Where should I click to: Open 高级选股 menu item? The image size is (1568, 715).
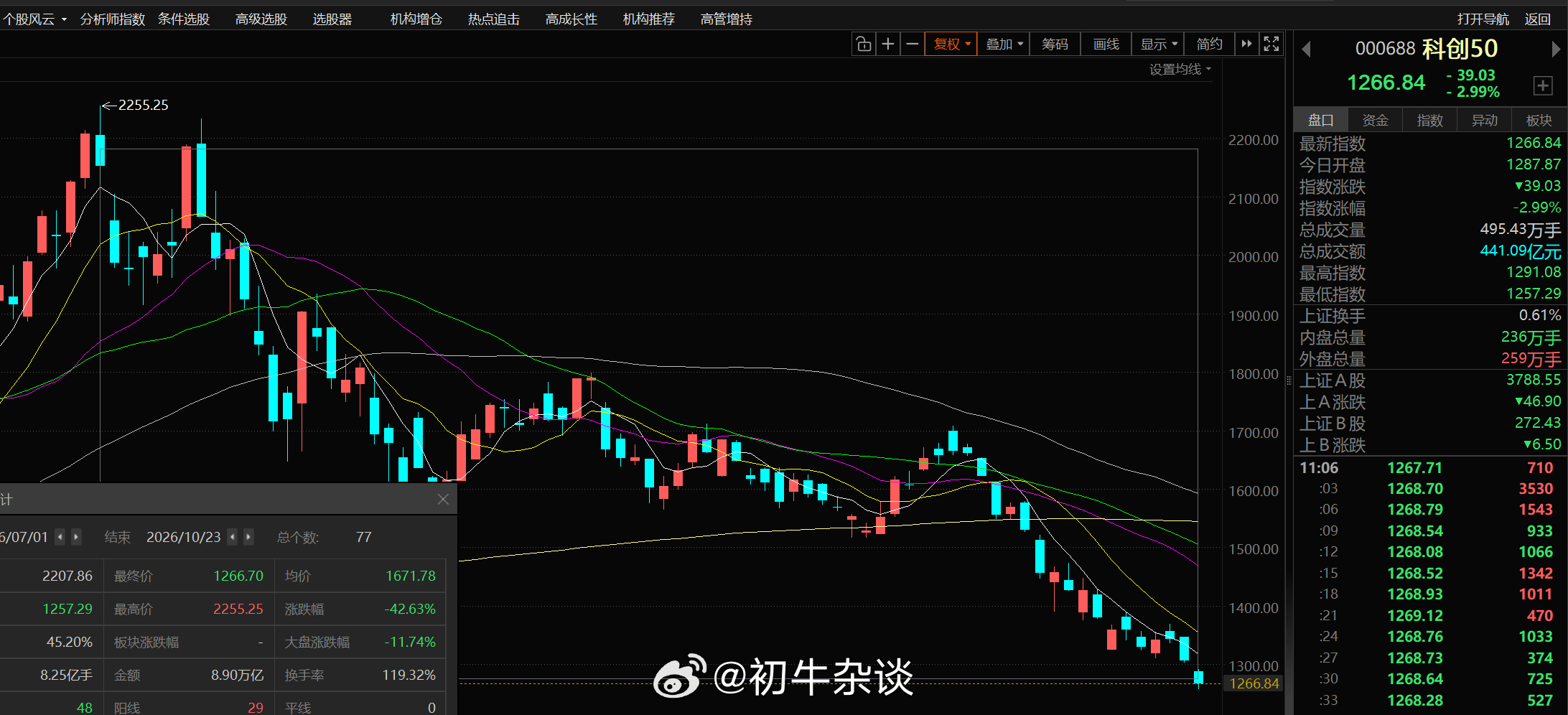[x=261, y=19]
